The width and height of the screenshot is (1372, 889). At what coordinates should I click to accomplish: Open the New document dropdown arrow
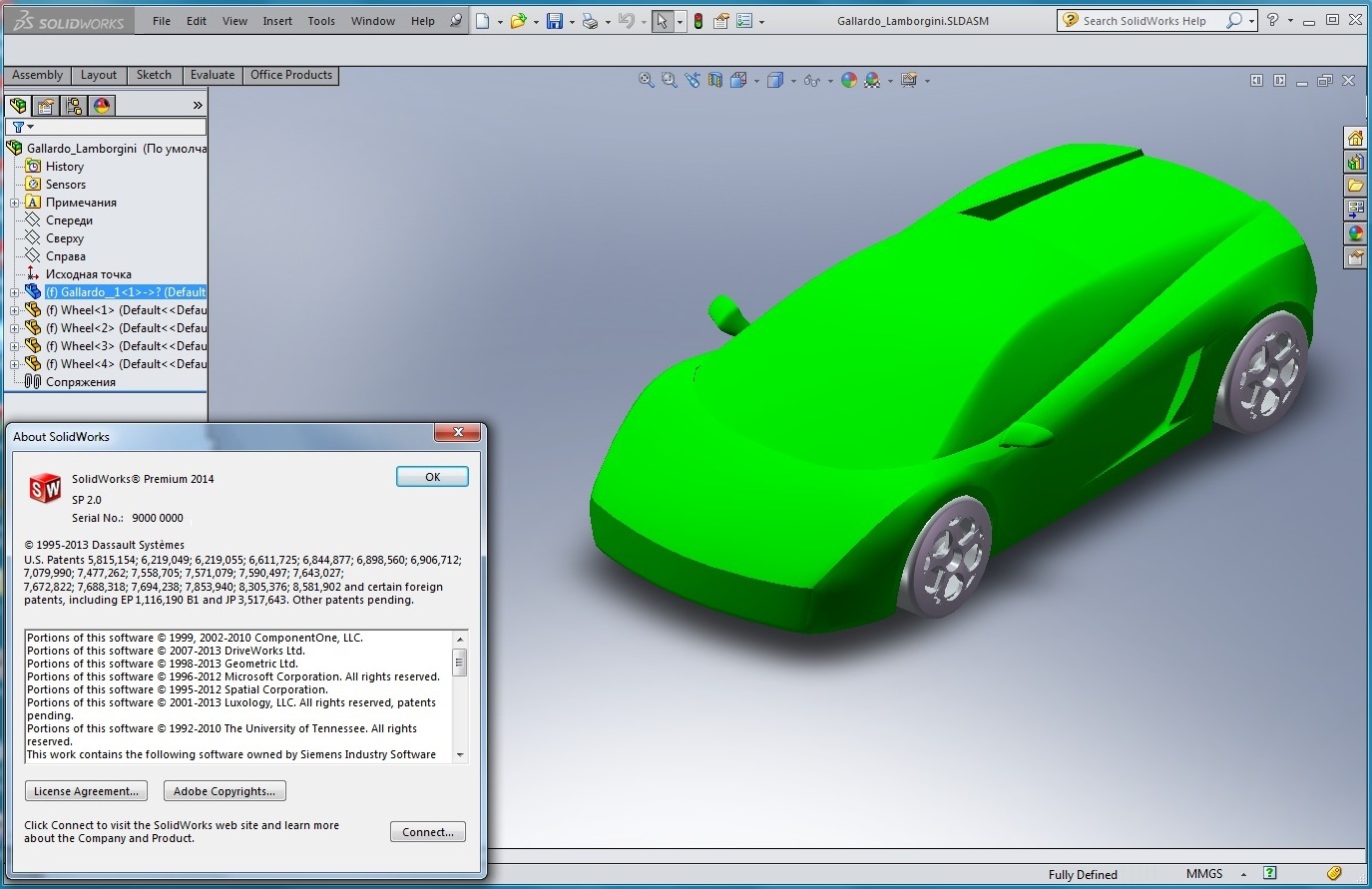click(500, 22)
